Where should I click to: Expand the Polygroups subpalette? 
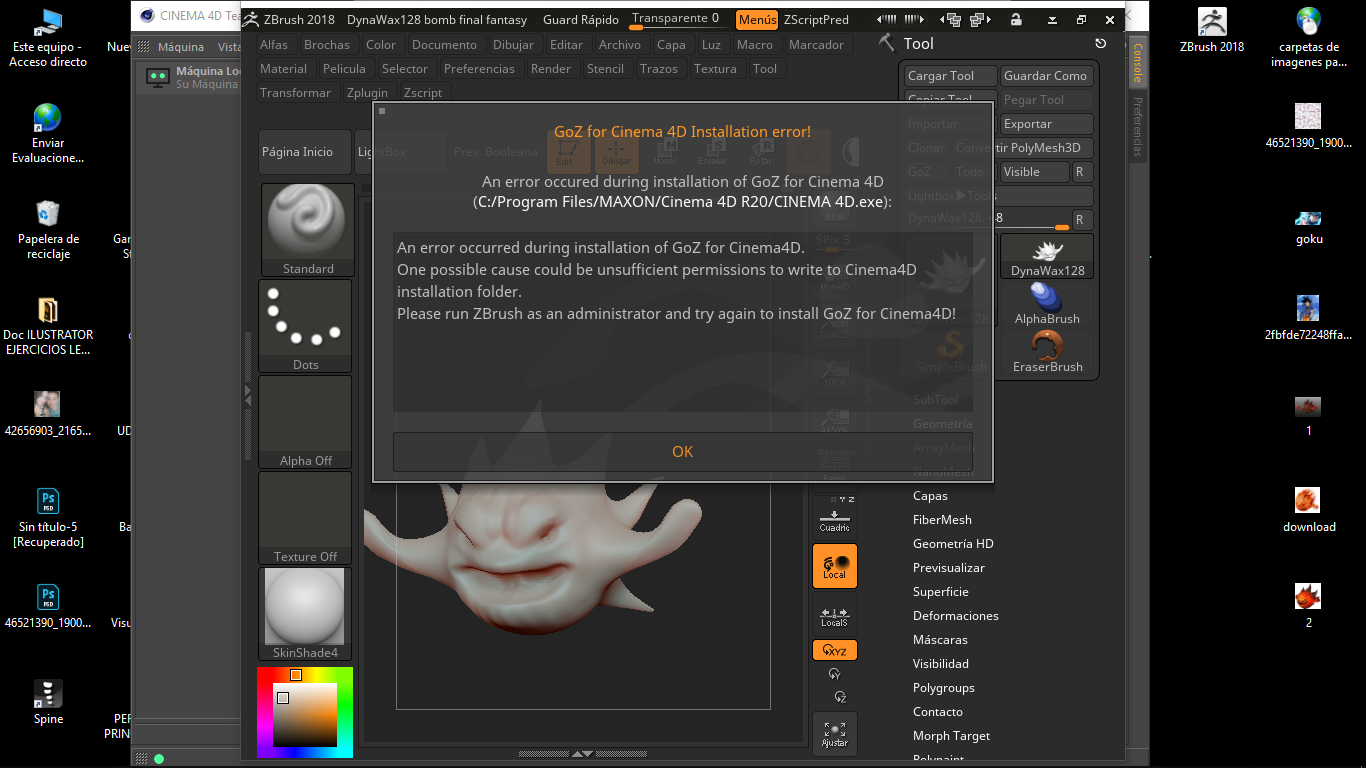click(944, 688)
